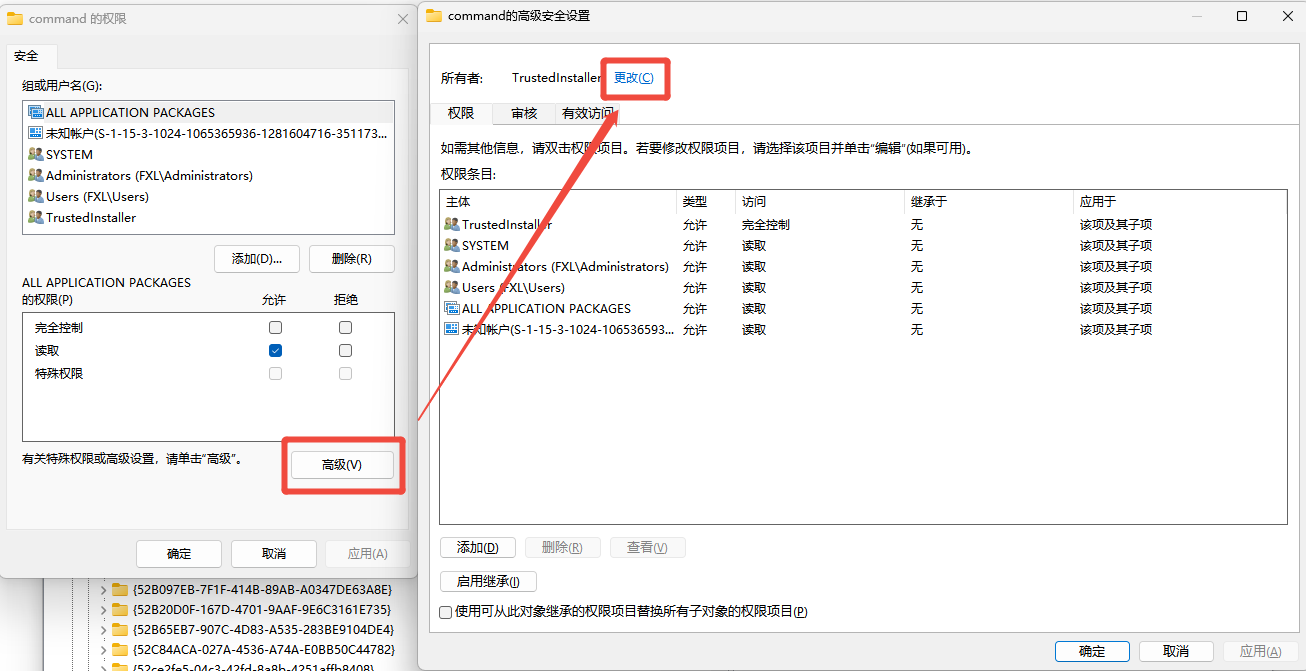Screen dimensions: 1306x671
Task: Select 未知帐户 entry in group user list
Action: tap(208, 133)
